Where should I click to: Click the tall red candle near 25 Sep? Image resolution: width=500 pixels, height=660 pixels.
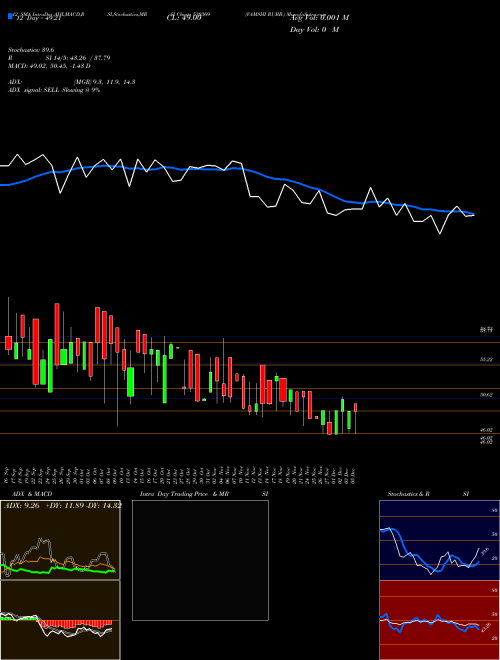click(57, 334)
